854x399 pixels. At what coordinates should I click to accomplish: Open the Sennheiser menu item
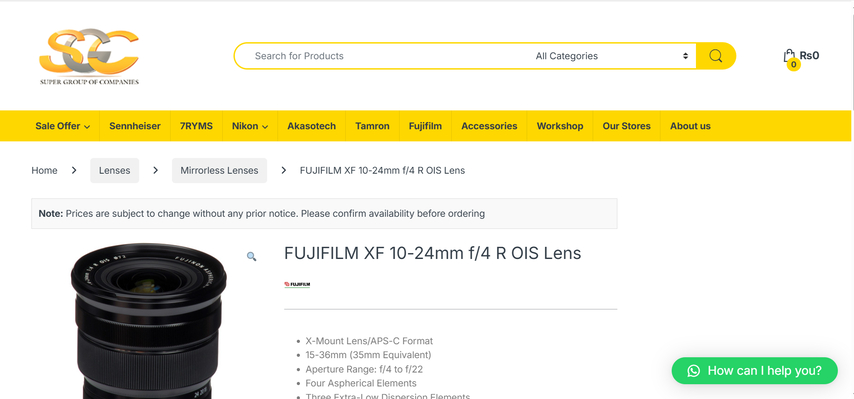pyautogui.click(x=135, y=126)
